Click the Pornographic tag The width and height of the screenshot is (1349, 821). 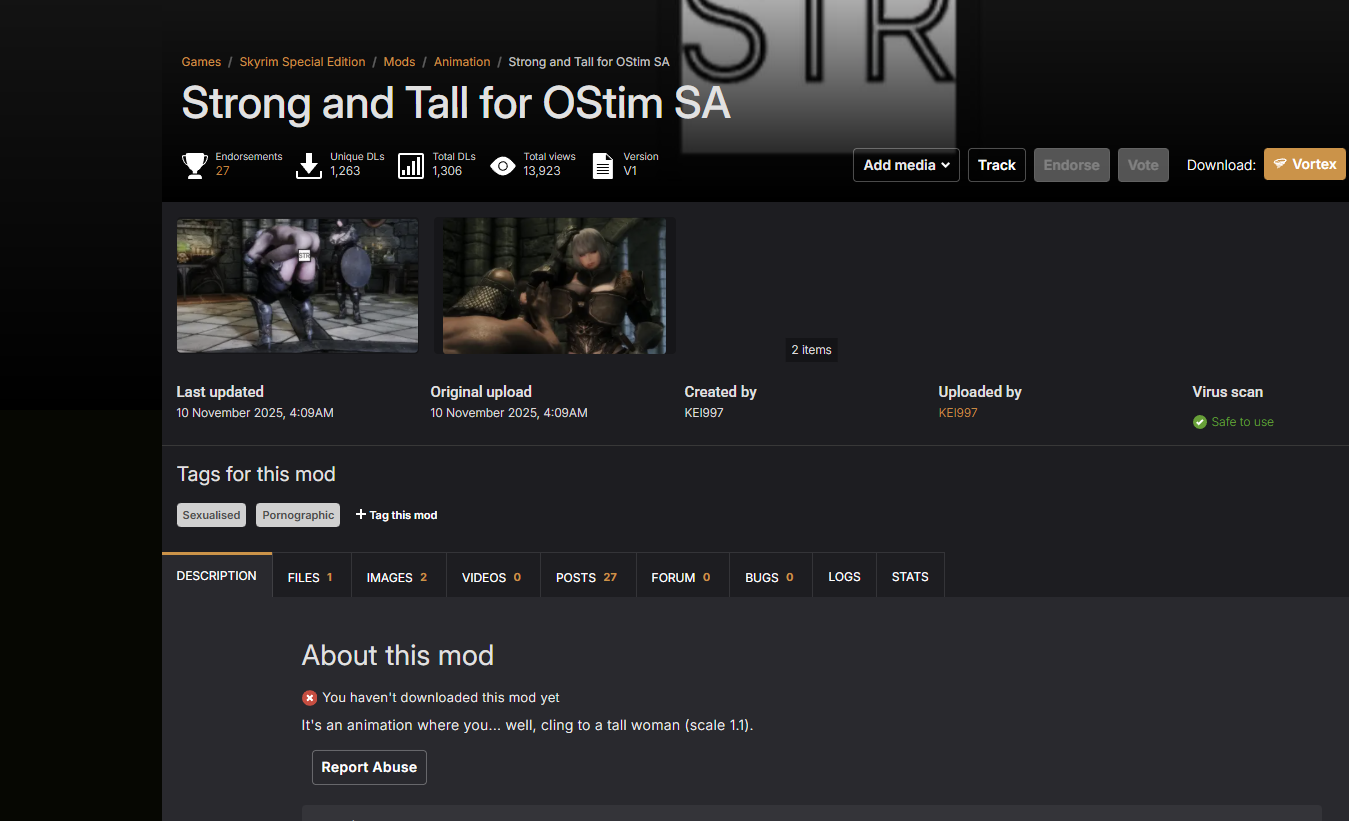[x=298, y=515]
